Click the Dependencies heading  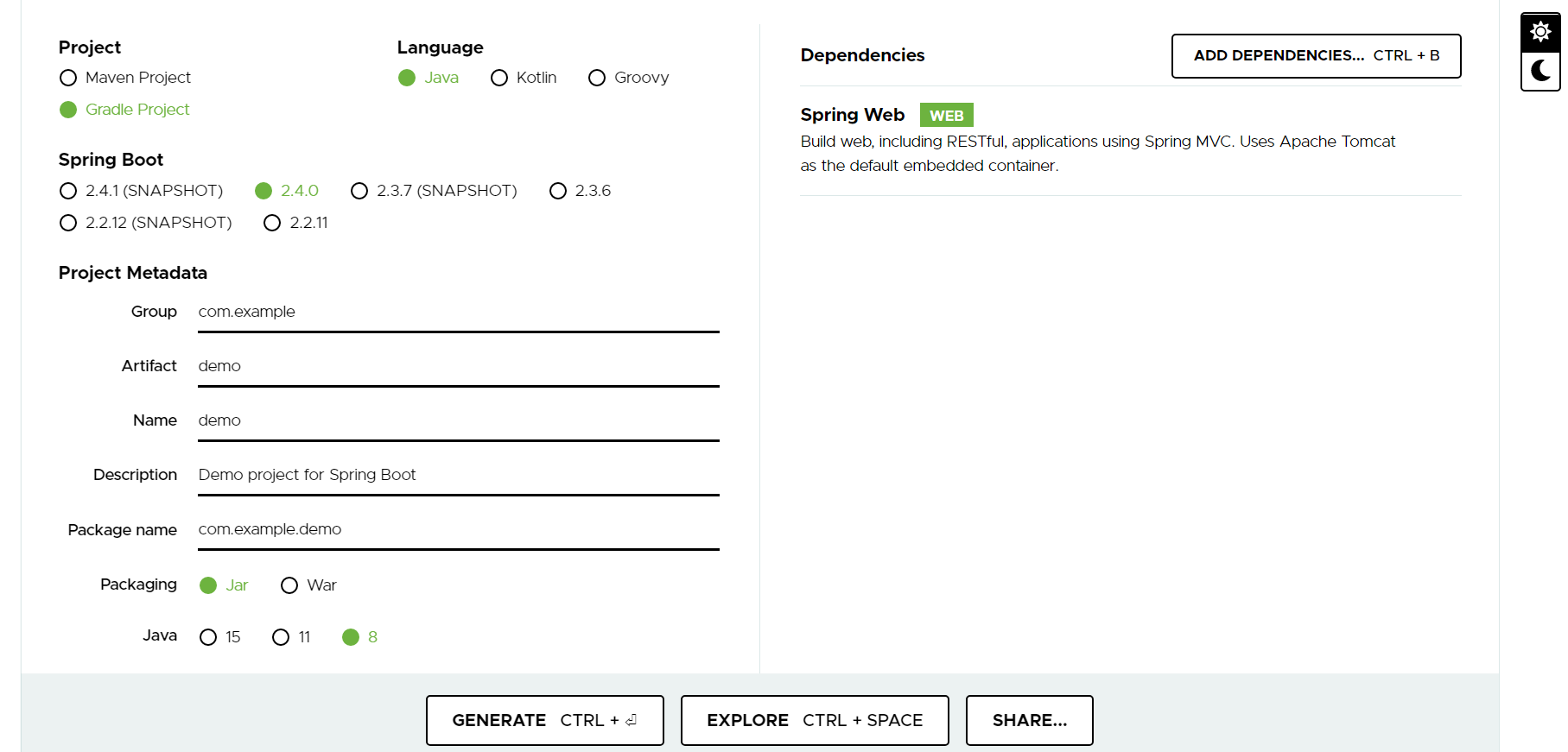point(862,55)
